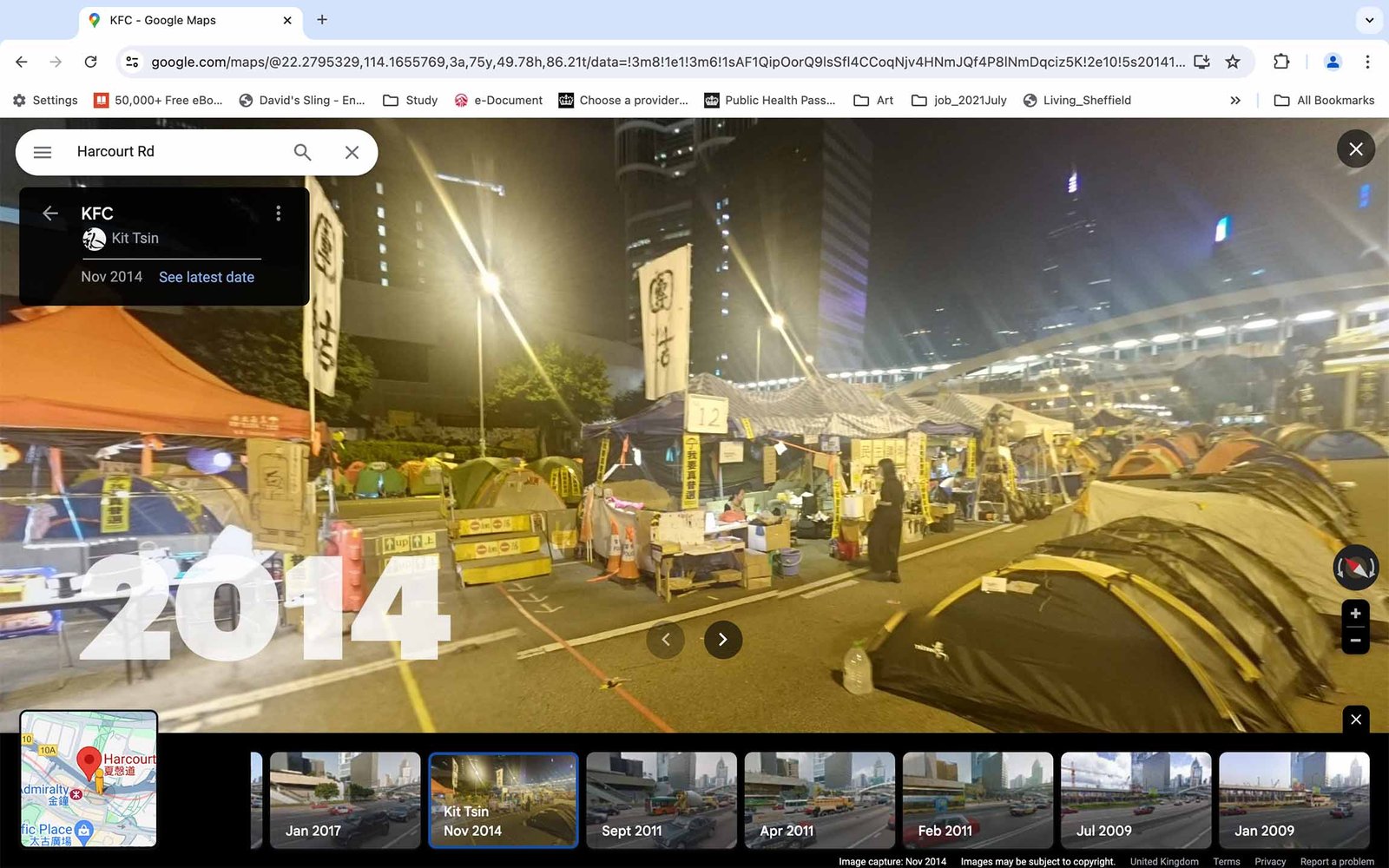Hide the historical imagery strip
This screenshot has height=868, width=1389.
tap(1356, 720)
